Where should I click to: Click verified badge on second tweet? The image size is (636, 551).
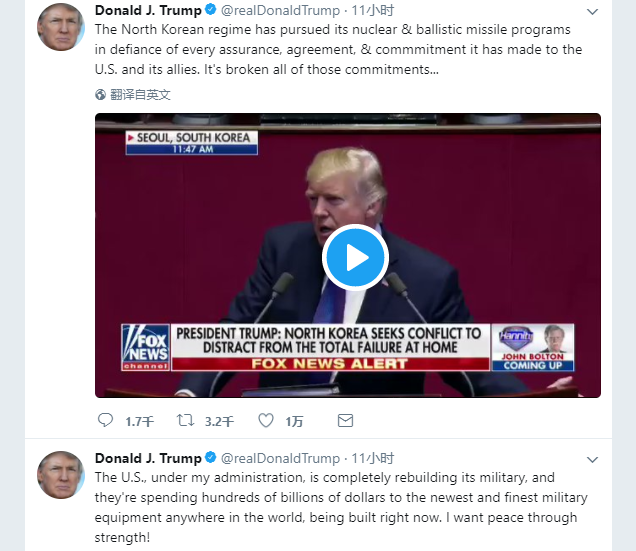coord(211,457)
